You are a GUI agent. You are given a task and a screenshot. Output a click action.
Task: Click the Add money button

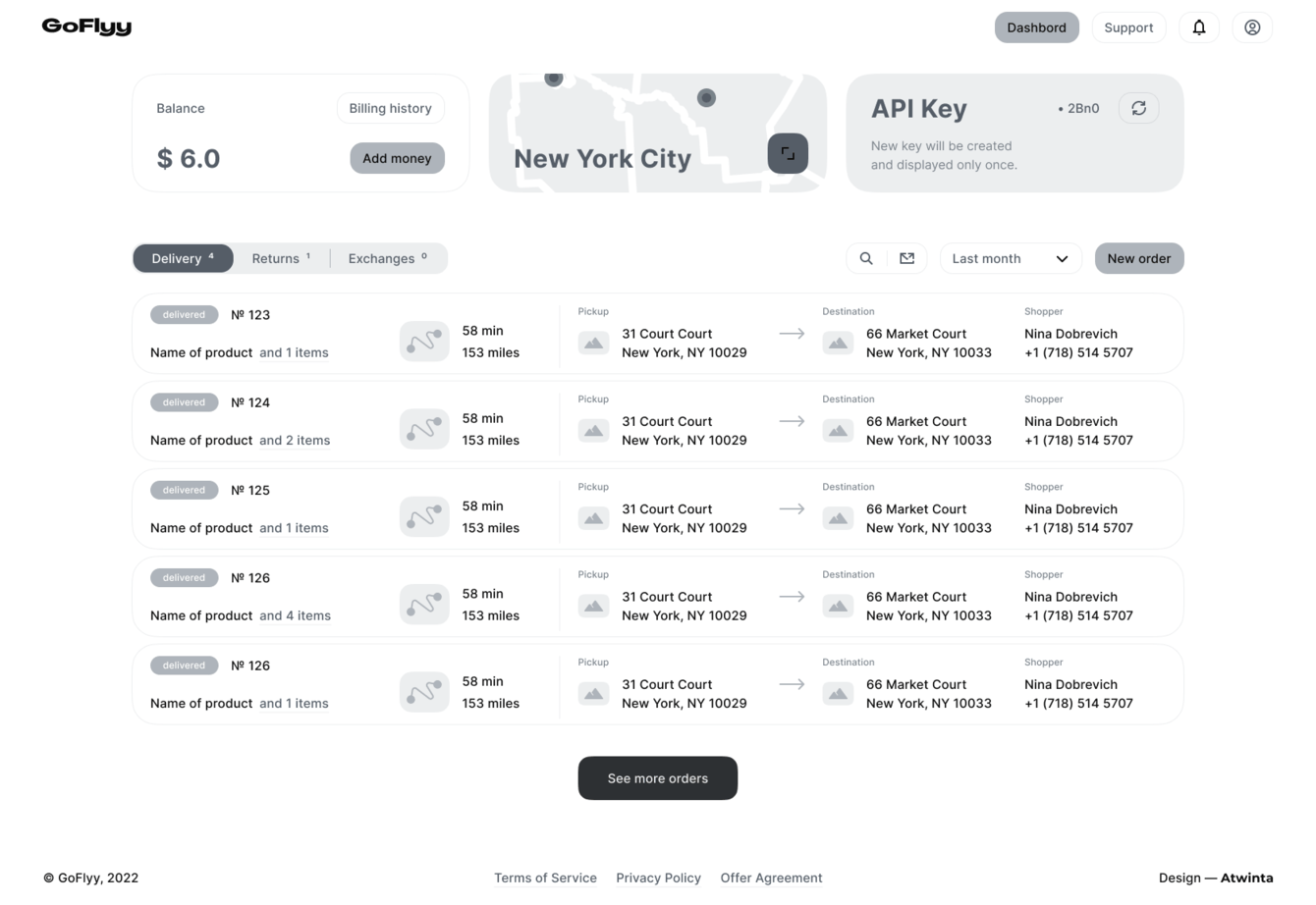397,158
